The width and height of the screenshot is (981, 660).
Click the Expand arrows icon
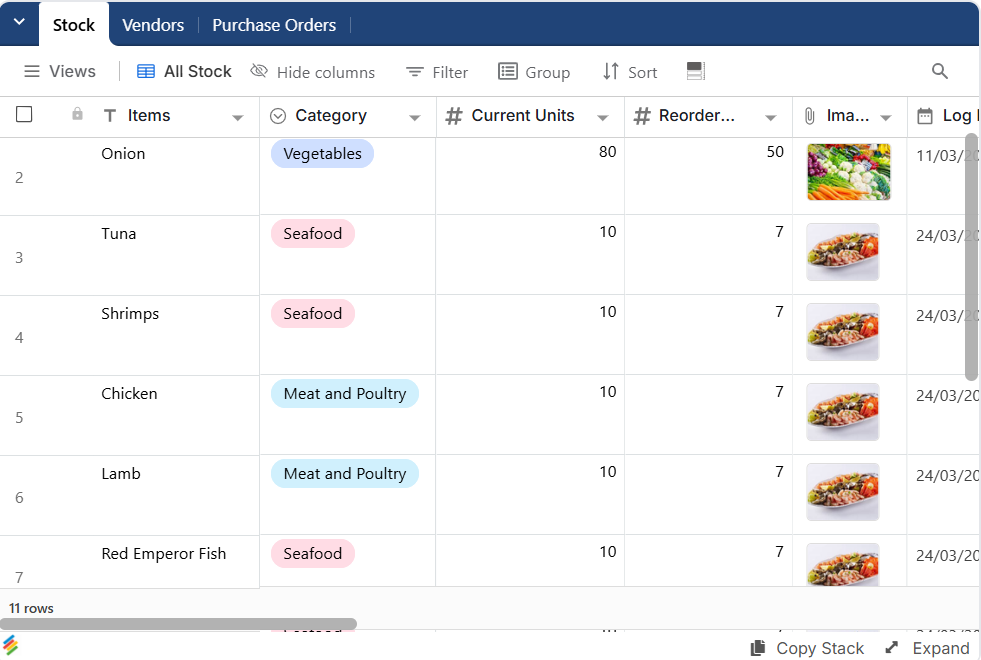[892, 647]
